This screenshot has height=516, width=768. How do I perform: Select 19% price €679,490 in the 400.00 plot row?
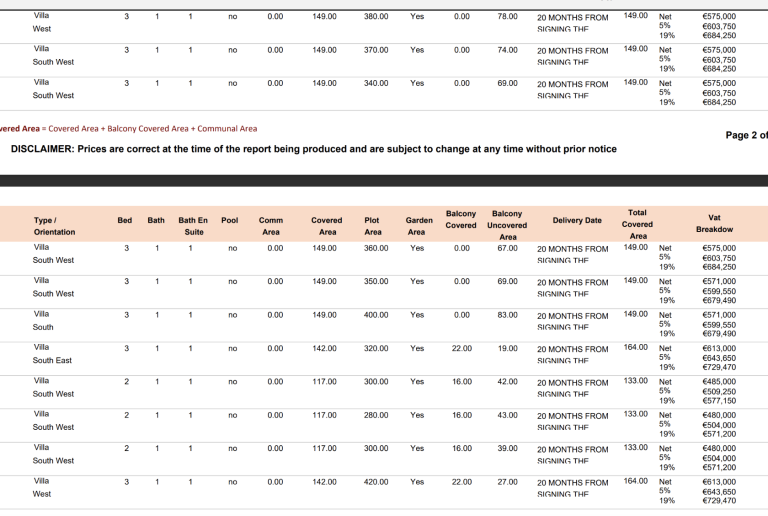click(719, 334)
